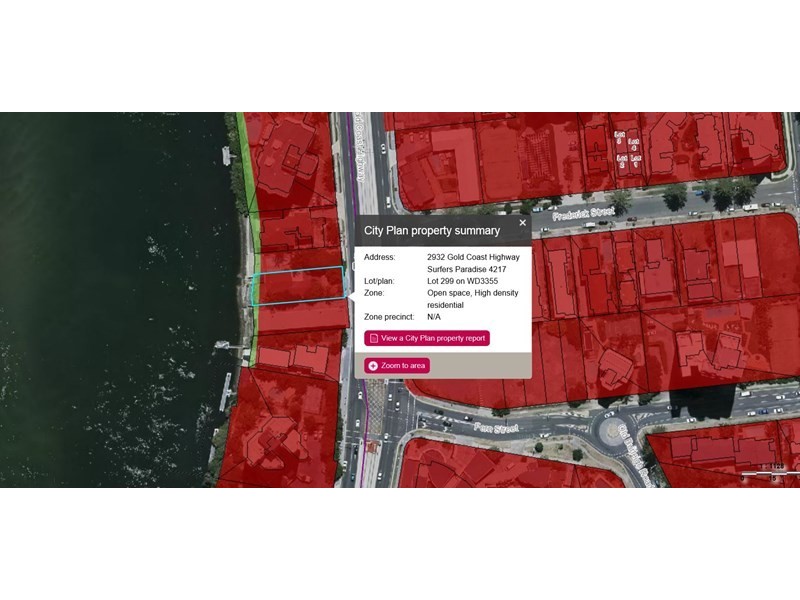Image resolution: width=800 pixels, height=600 pixels.
Task: Select the cyan-outlined Lot 299 parcel
Action: pyautogui.click(x=298, y=286)
